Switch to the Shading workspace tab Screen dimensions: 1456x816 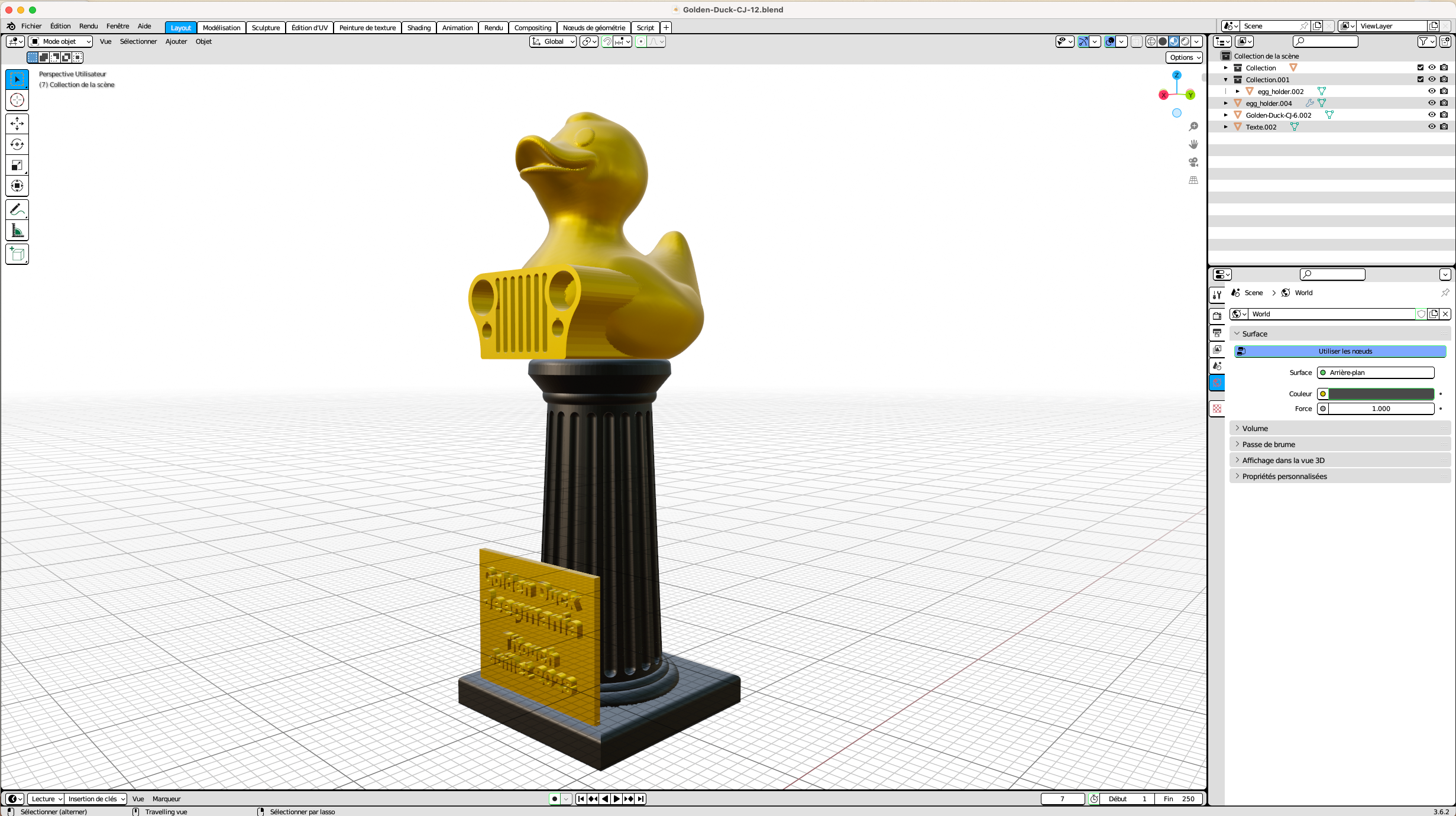point(419,28)
